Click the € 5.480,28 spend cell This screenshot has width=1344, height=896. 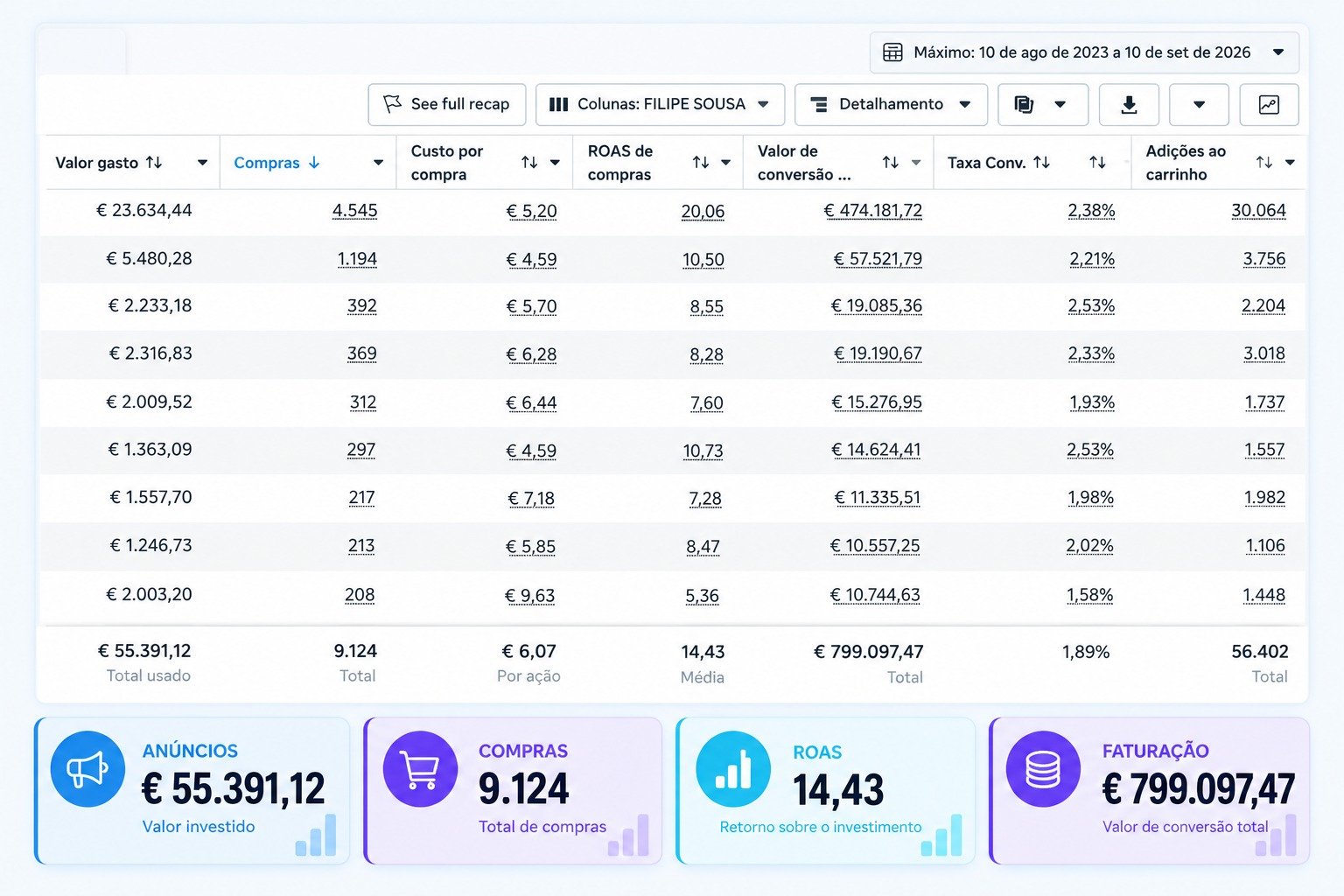pos(149,259)
